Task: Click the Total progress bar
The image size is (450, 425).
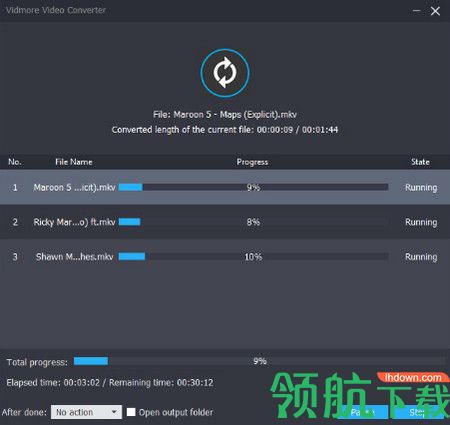Action: pyautogui.click(x=259, y=361)
